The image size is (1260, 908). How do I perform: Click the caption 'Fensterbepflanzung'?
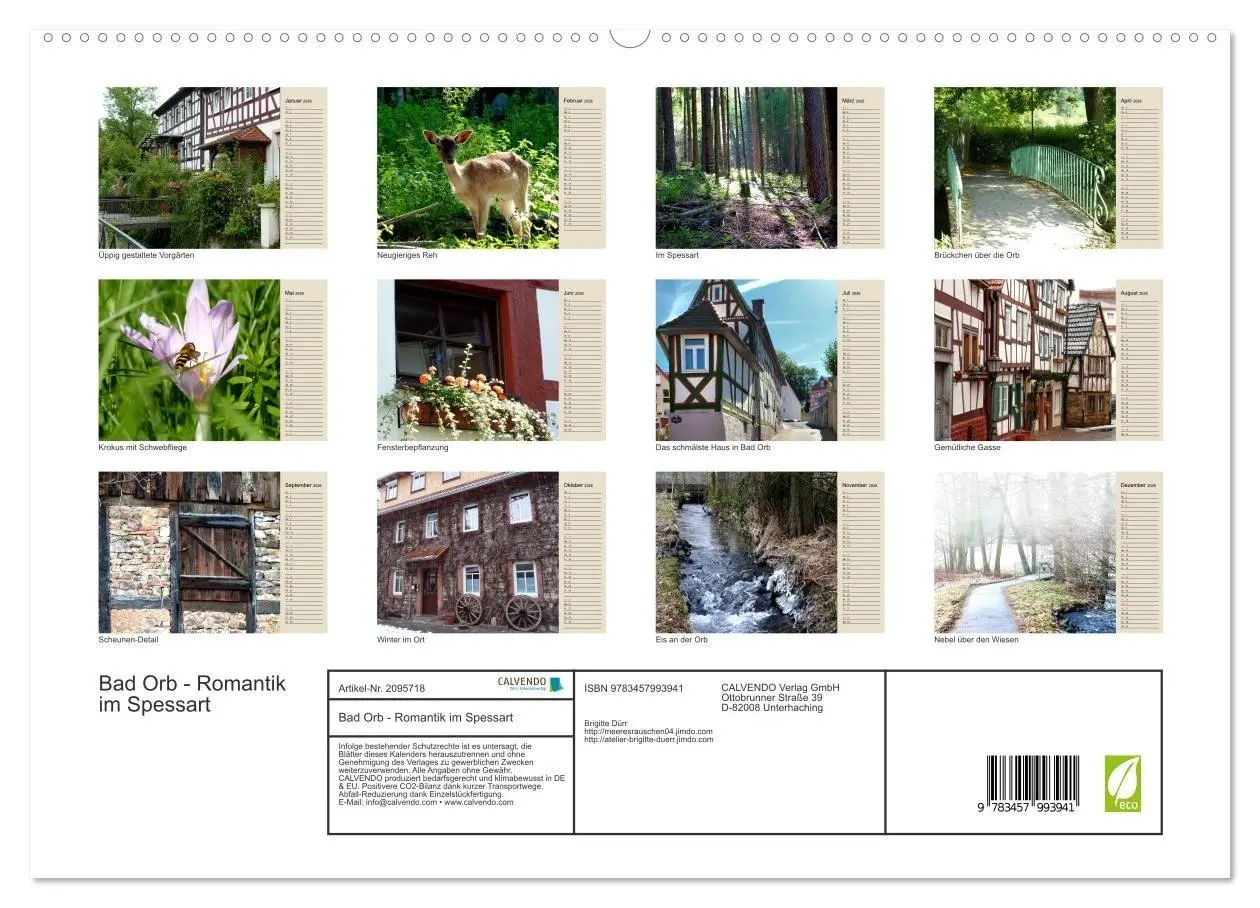[413, 447]
